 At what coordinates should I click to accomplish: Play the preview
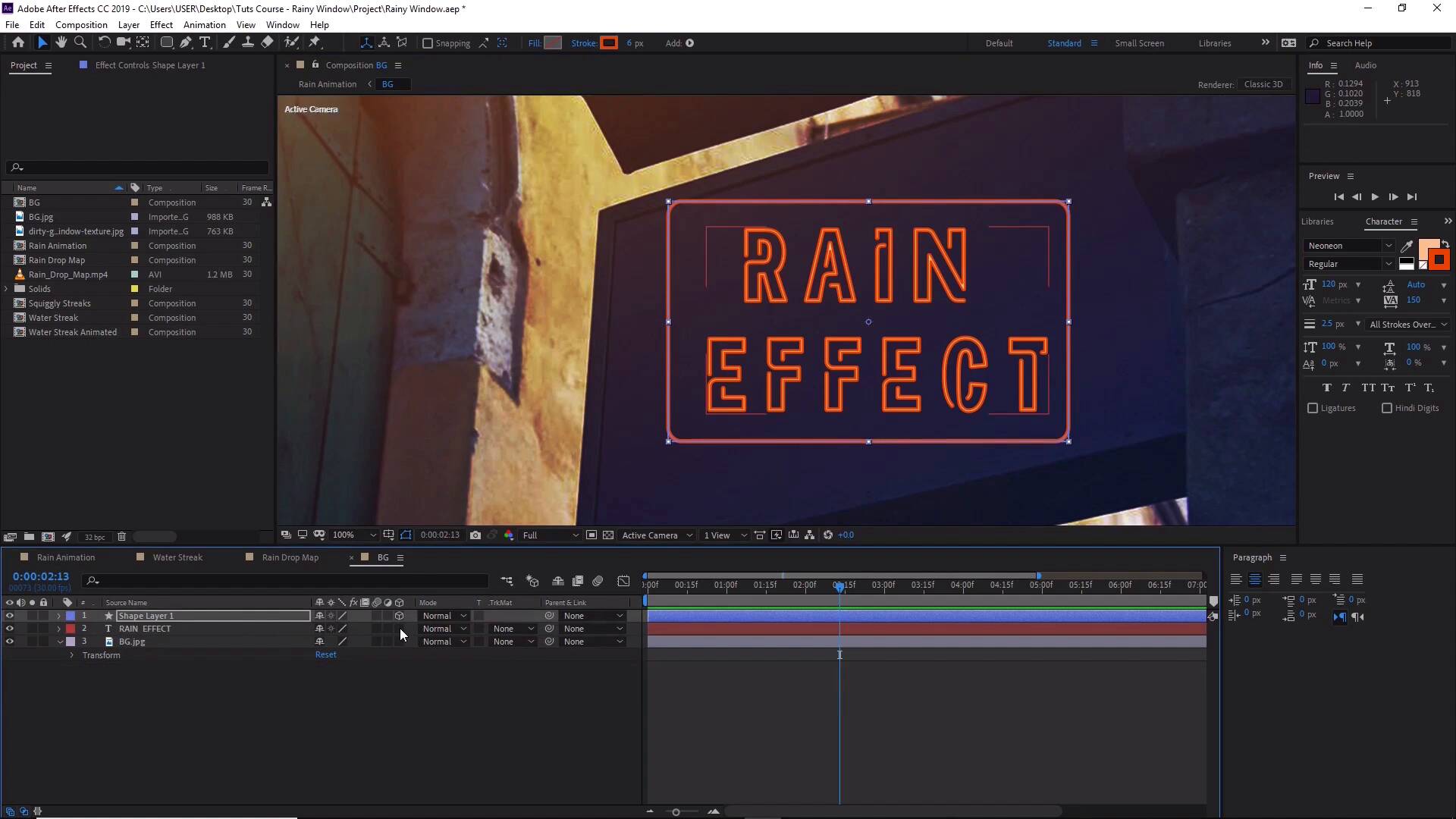coord(1375,197)
